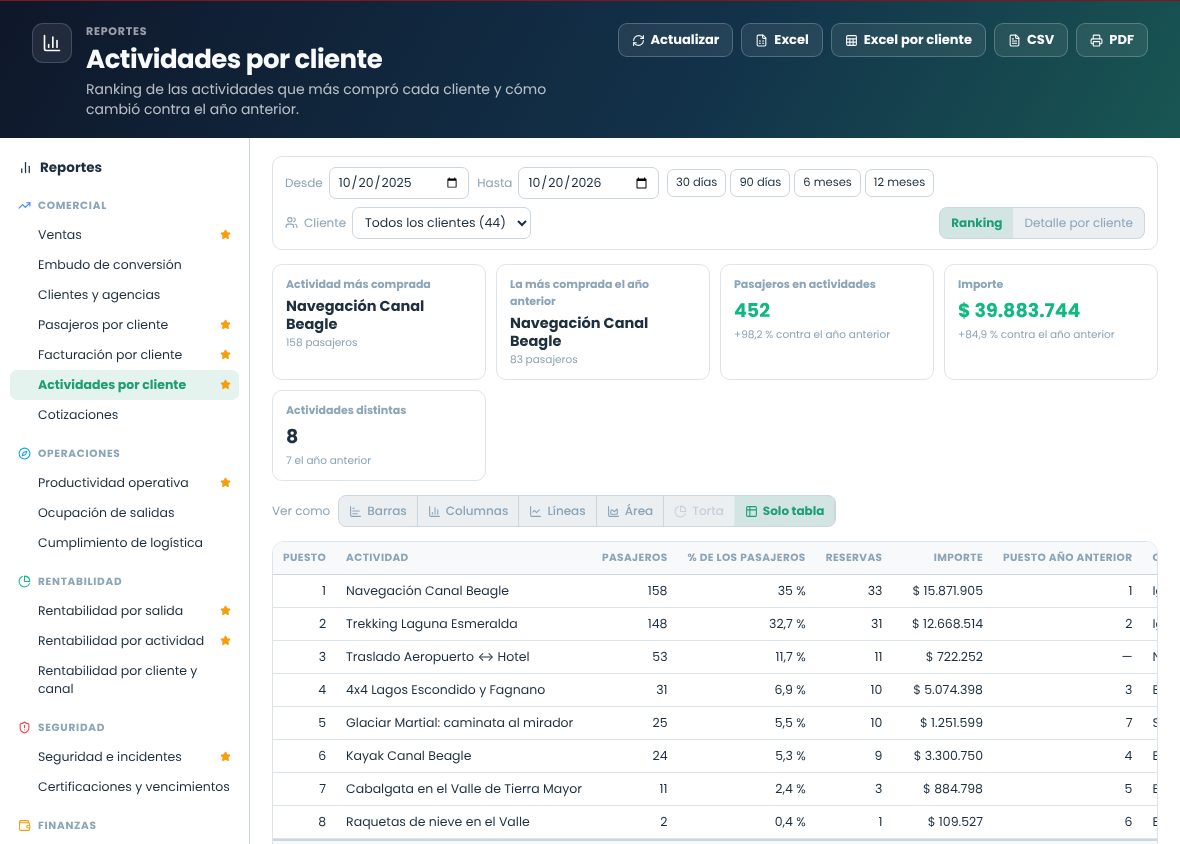Switch to Detalle por cliente view
Screen dimensions: 1180x844
click(x=1078, y=223)
